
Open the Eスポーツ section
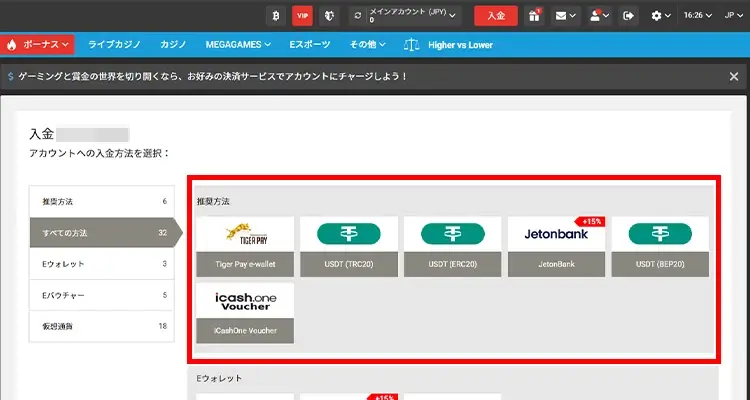(x=309, y=44)
